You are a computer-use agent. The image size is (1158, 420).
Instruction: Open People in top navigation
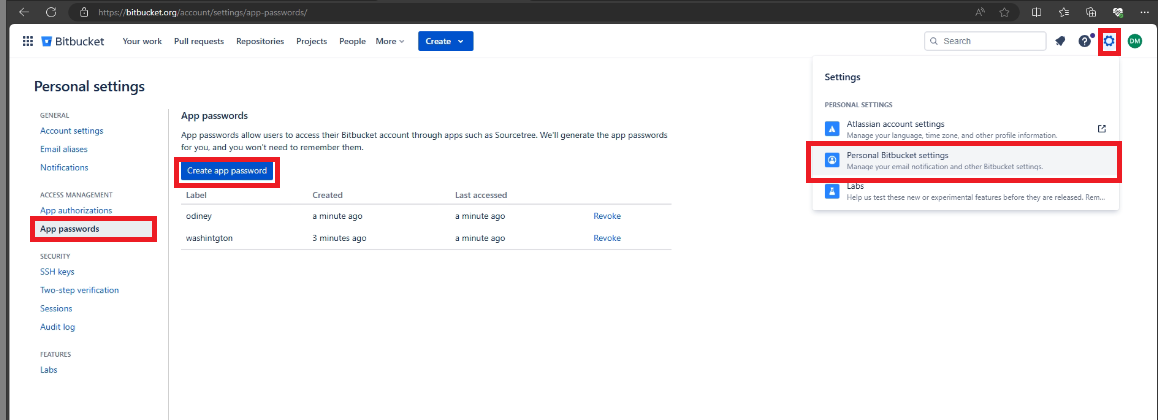point(352,41)
